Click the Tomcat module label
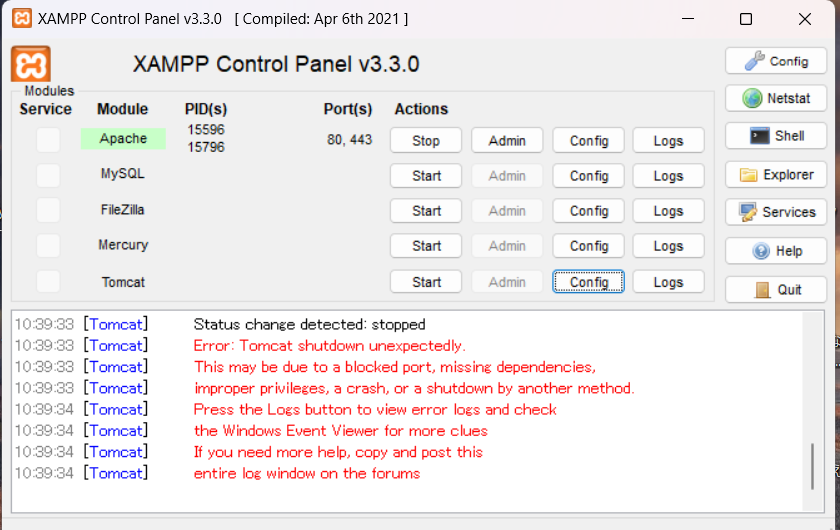 (x=123, y=282)
